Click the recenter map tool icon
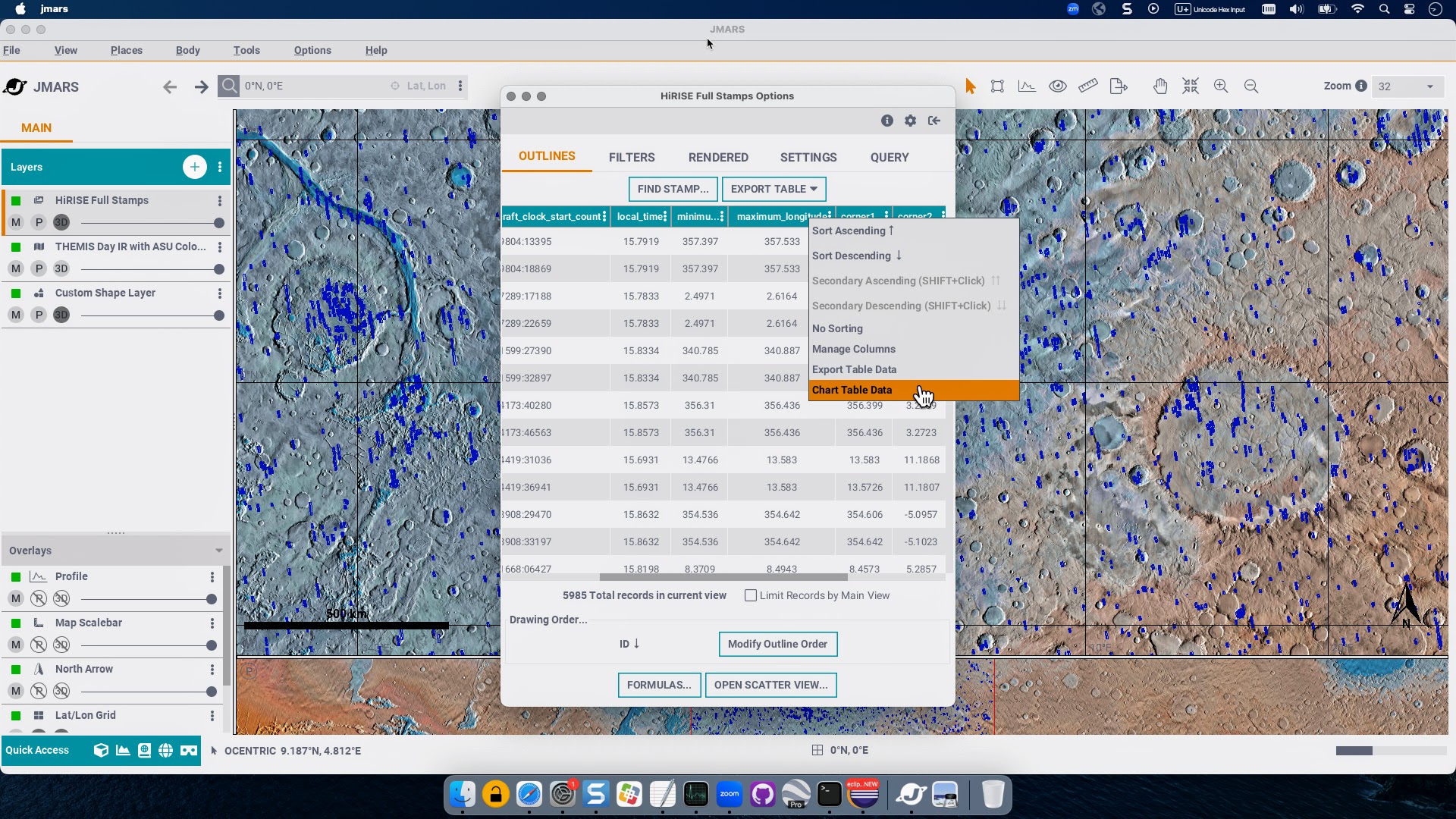 point(1191,86)
